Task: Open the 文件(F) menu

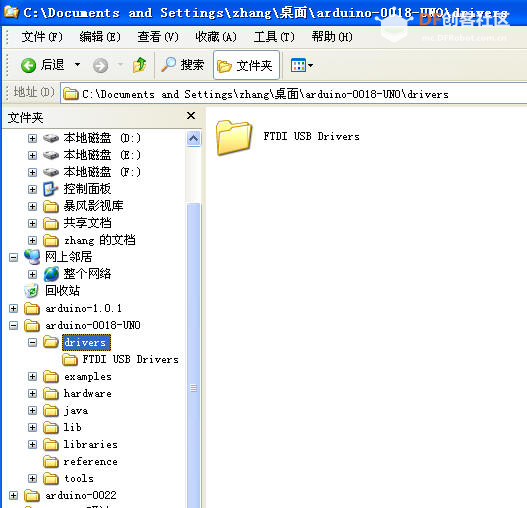Action: point(42,37)
